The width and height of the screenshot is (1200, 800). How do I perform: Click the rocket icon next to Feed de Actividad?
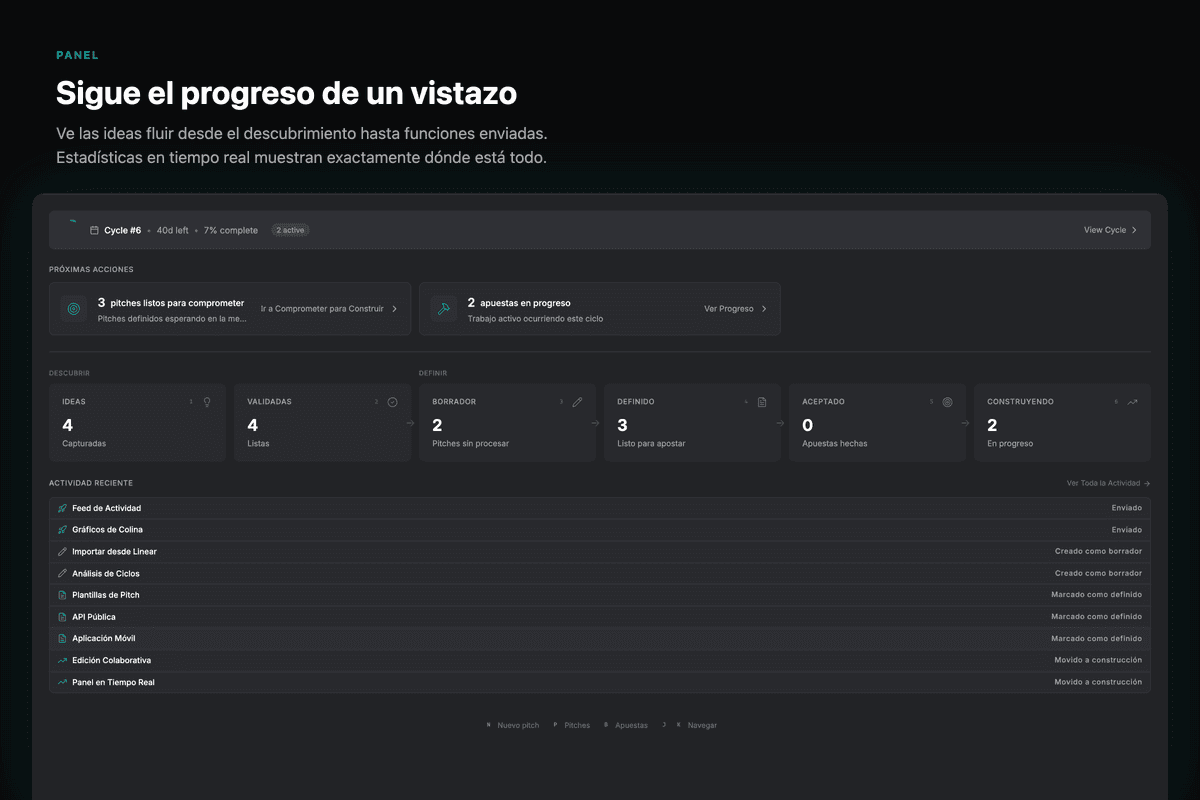click(62, 508)
